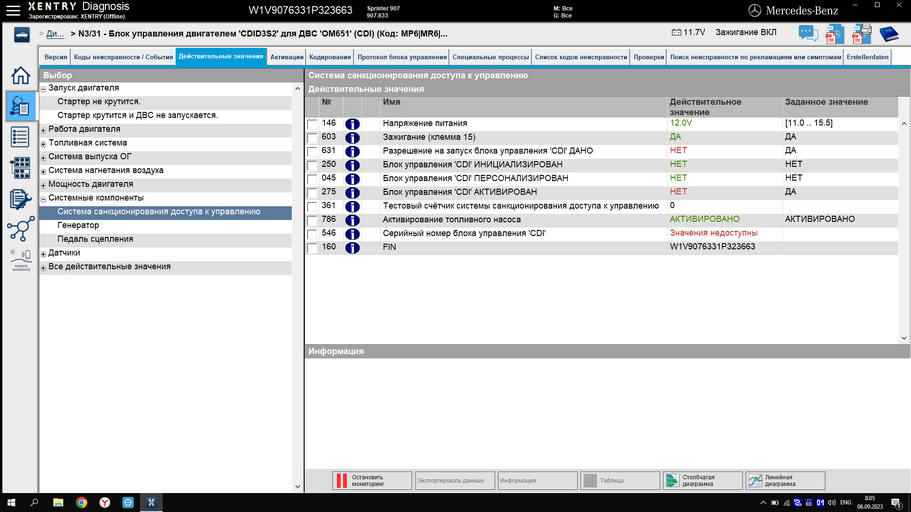The height and width of the screenshot is (512, 911).
Task: Click the print to PDF icon
Action: (861, 34)
